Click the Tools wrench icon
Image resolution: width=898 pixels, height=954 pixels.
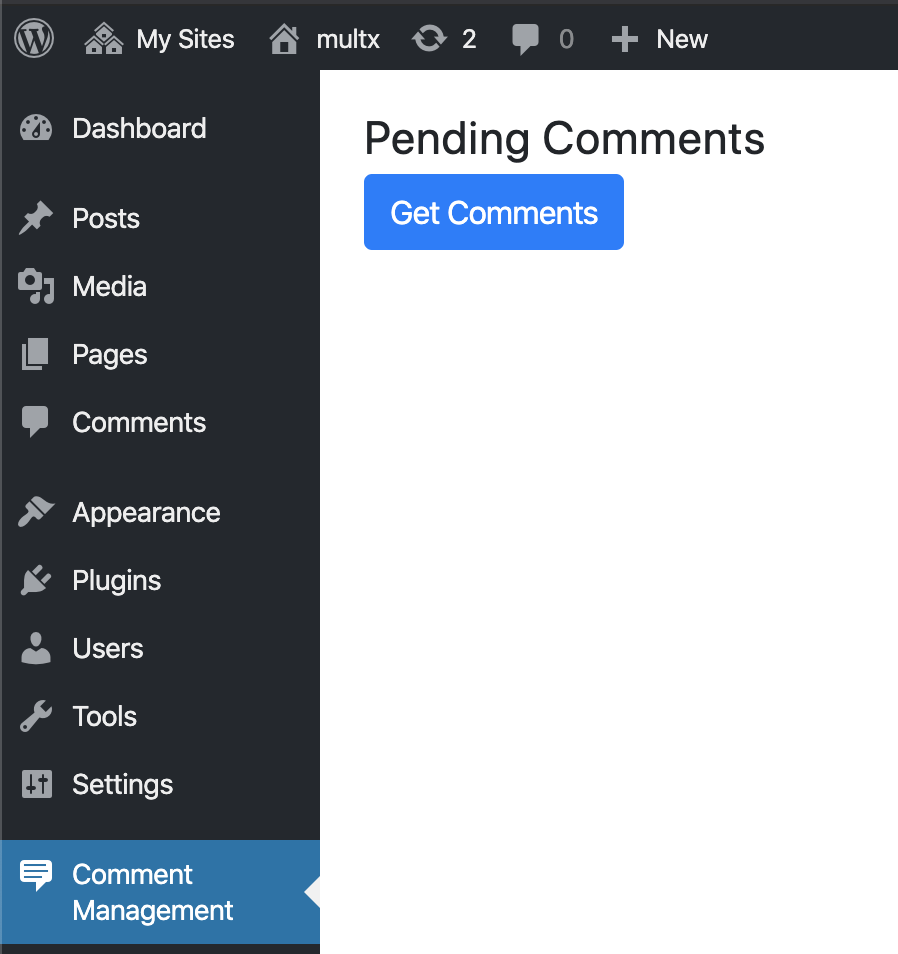pos(36,716)
